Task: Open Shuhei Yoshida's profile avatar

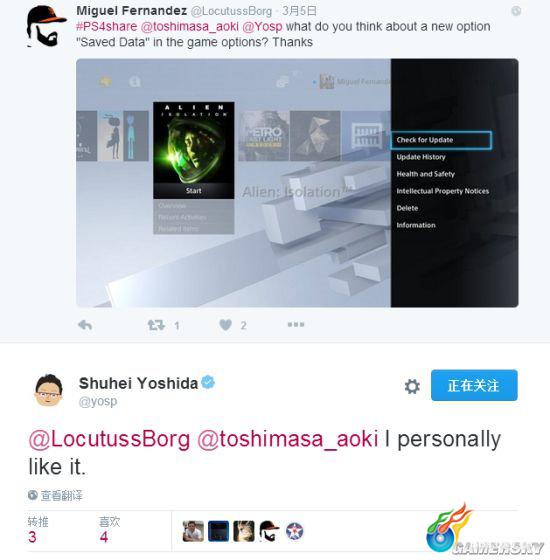Action: pyautogui.click(x=49, y=390)
